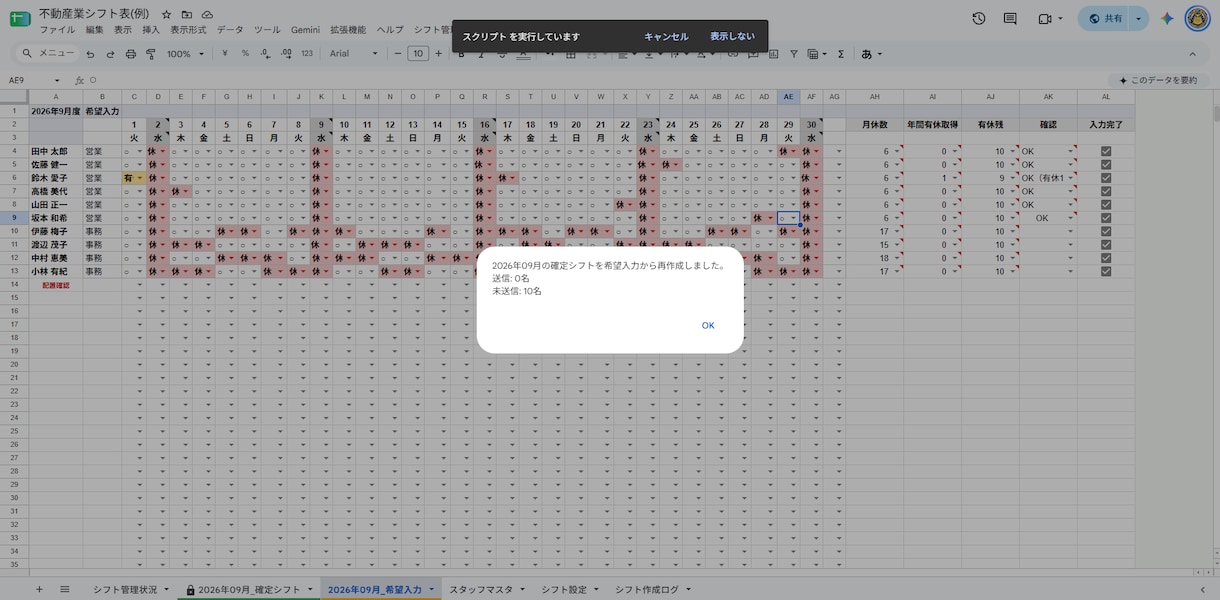Open the Google account avatar

click(1197, 18)
